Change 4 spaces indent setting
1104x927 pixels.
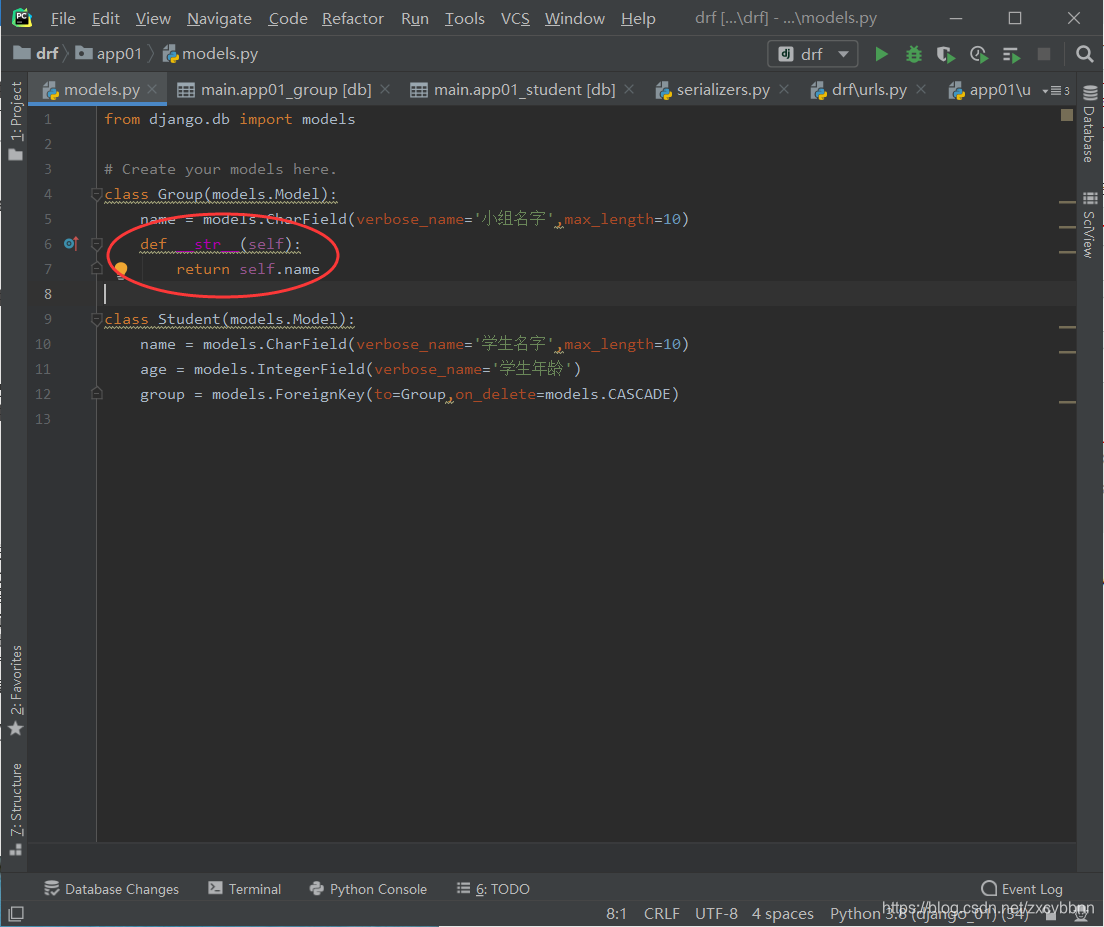tap(782, 914)
